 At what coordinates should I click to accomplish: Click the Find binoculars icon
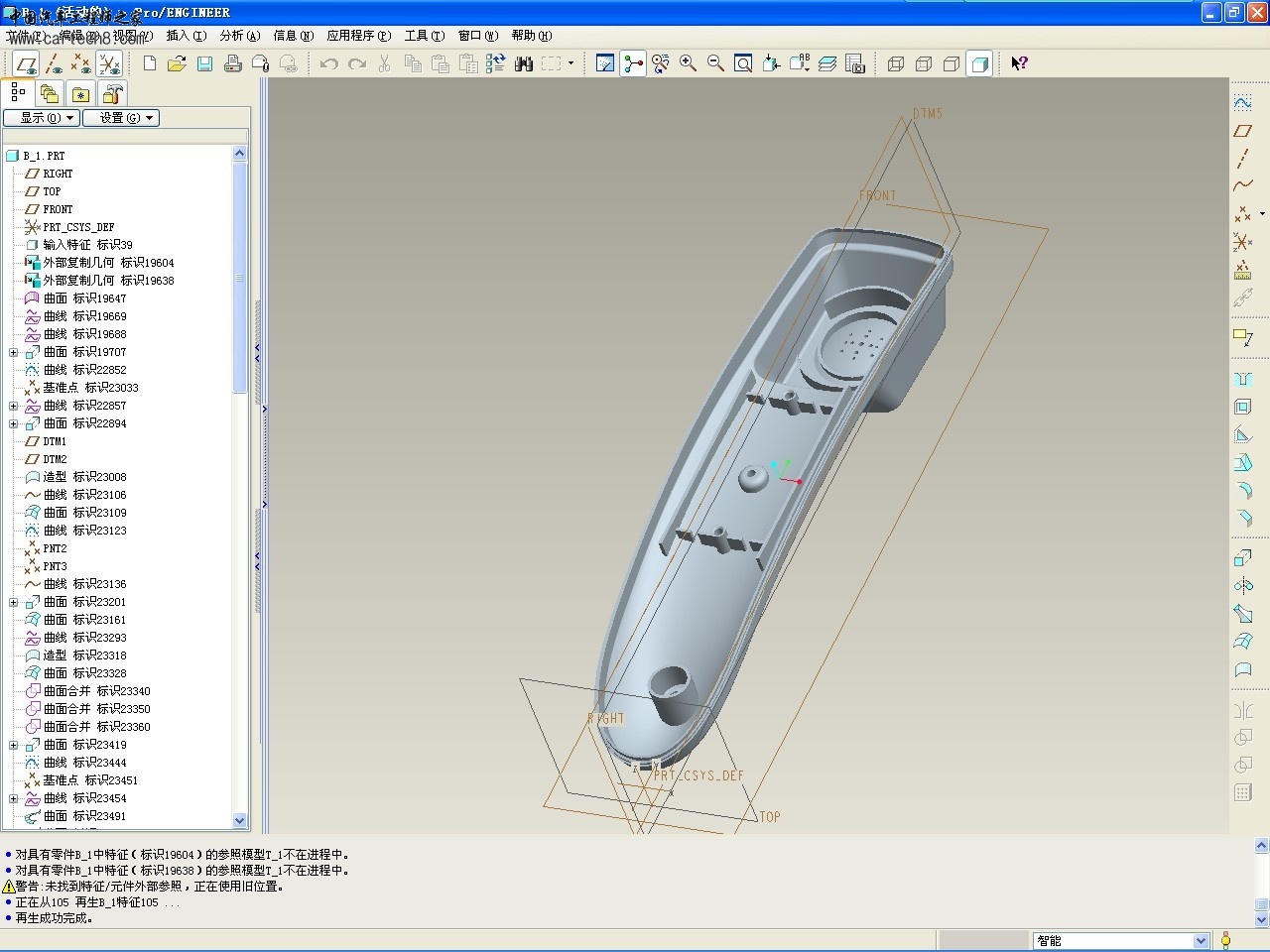coord(524,63)
